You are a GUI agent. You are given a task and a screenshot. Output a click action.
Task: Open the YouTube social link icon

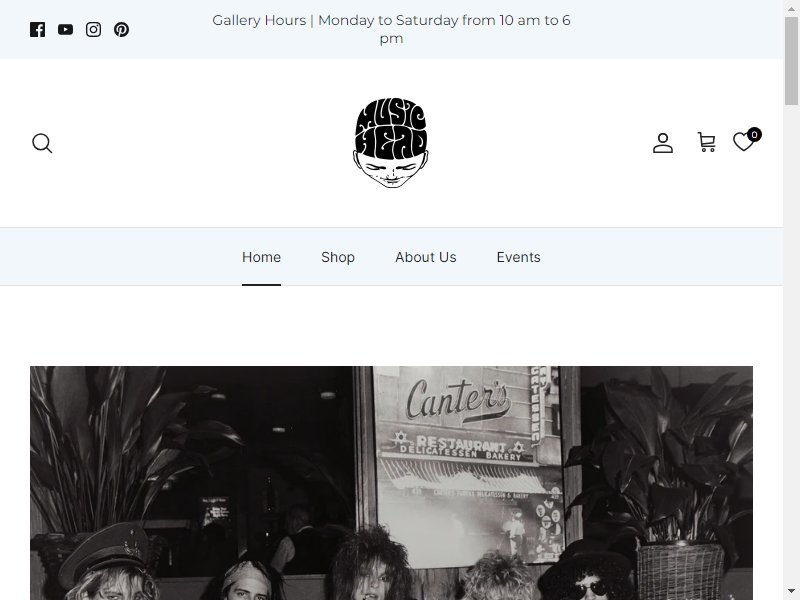click(65, 30)
